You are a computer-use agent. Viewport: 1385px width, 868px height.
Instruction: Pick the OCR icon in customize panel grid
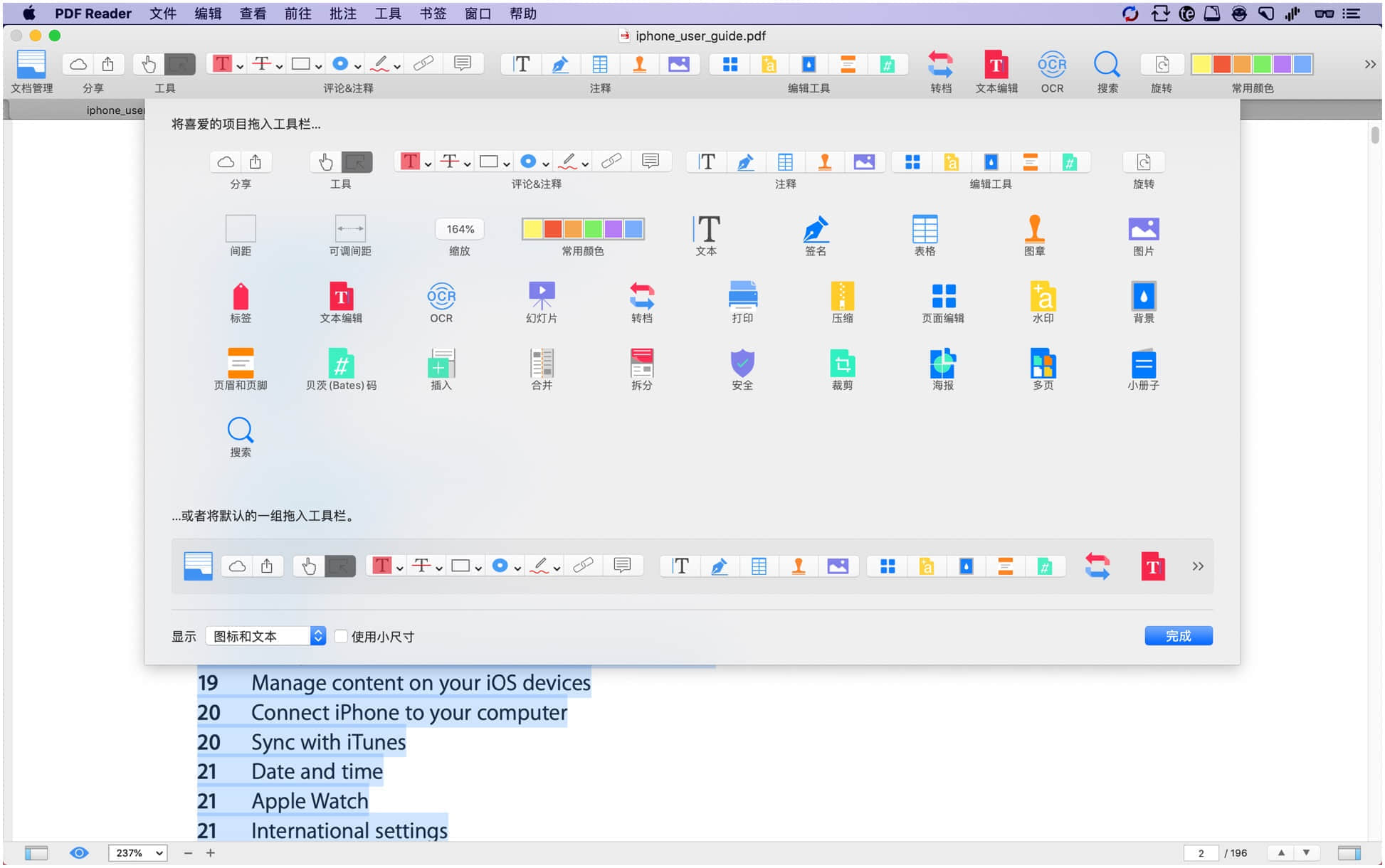tap(441, 296)
